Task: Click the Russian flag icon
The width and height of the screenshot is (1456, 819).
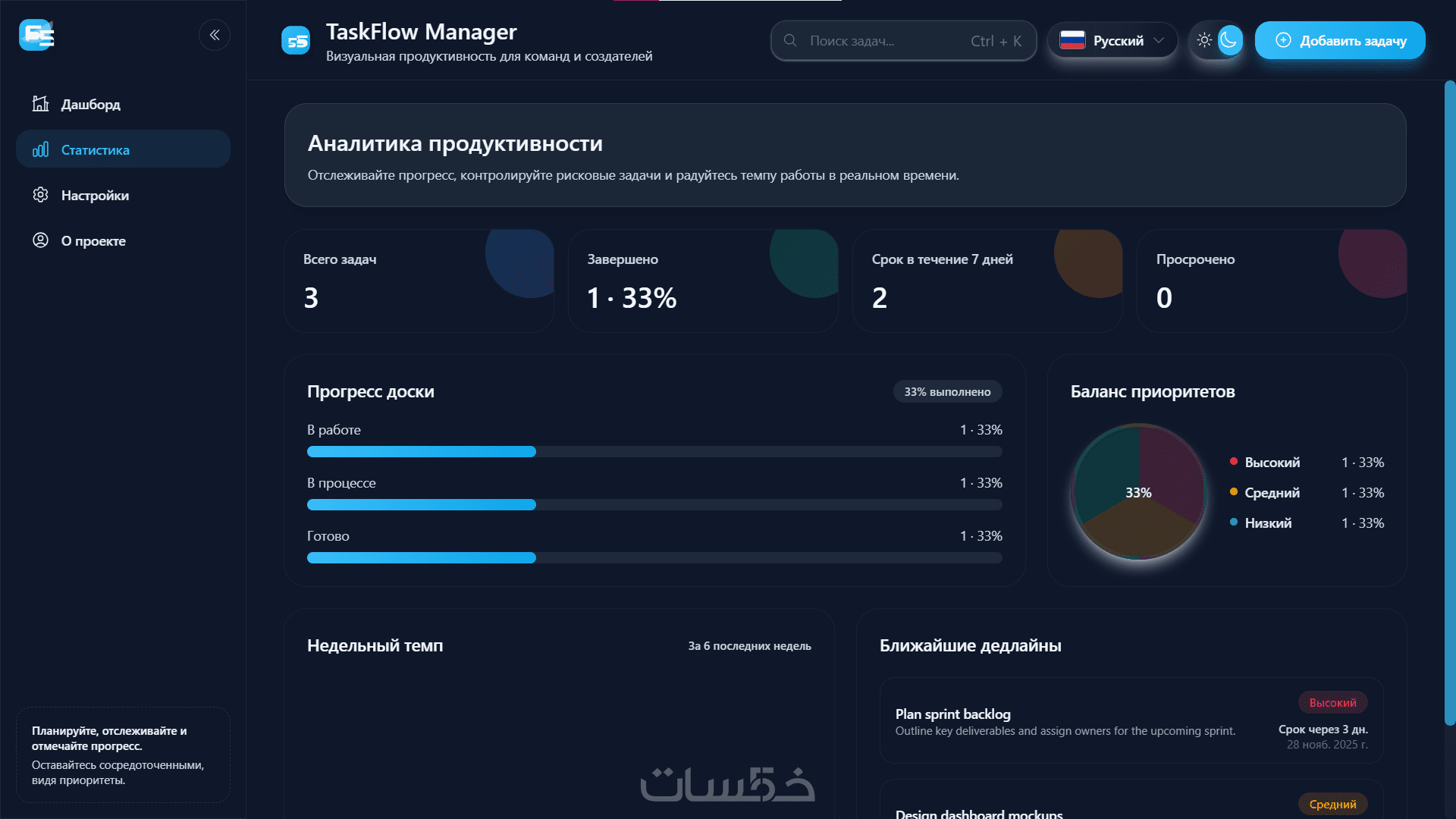Action: pyautogui.click(x=1072, y=41)
